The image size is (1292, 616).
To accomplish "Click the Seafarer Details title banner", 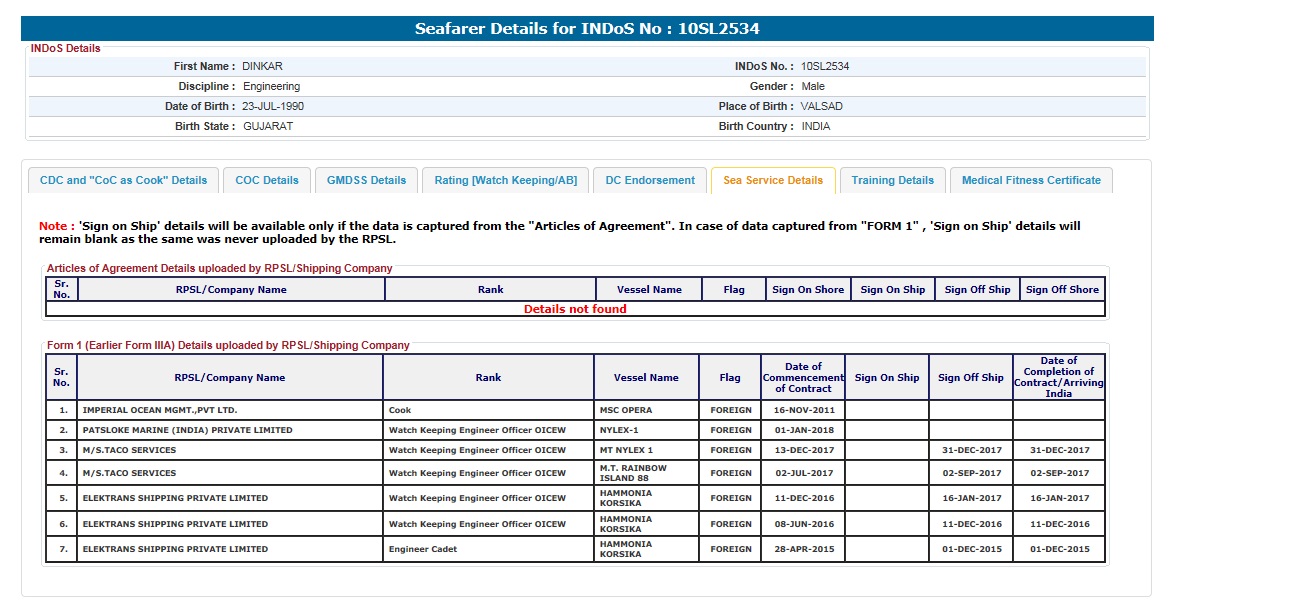I will coord(587,28).
